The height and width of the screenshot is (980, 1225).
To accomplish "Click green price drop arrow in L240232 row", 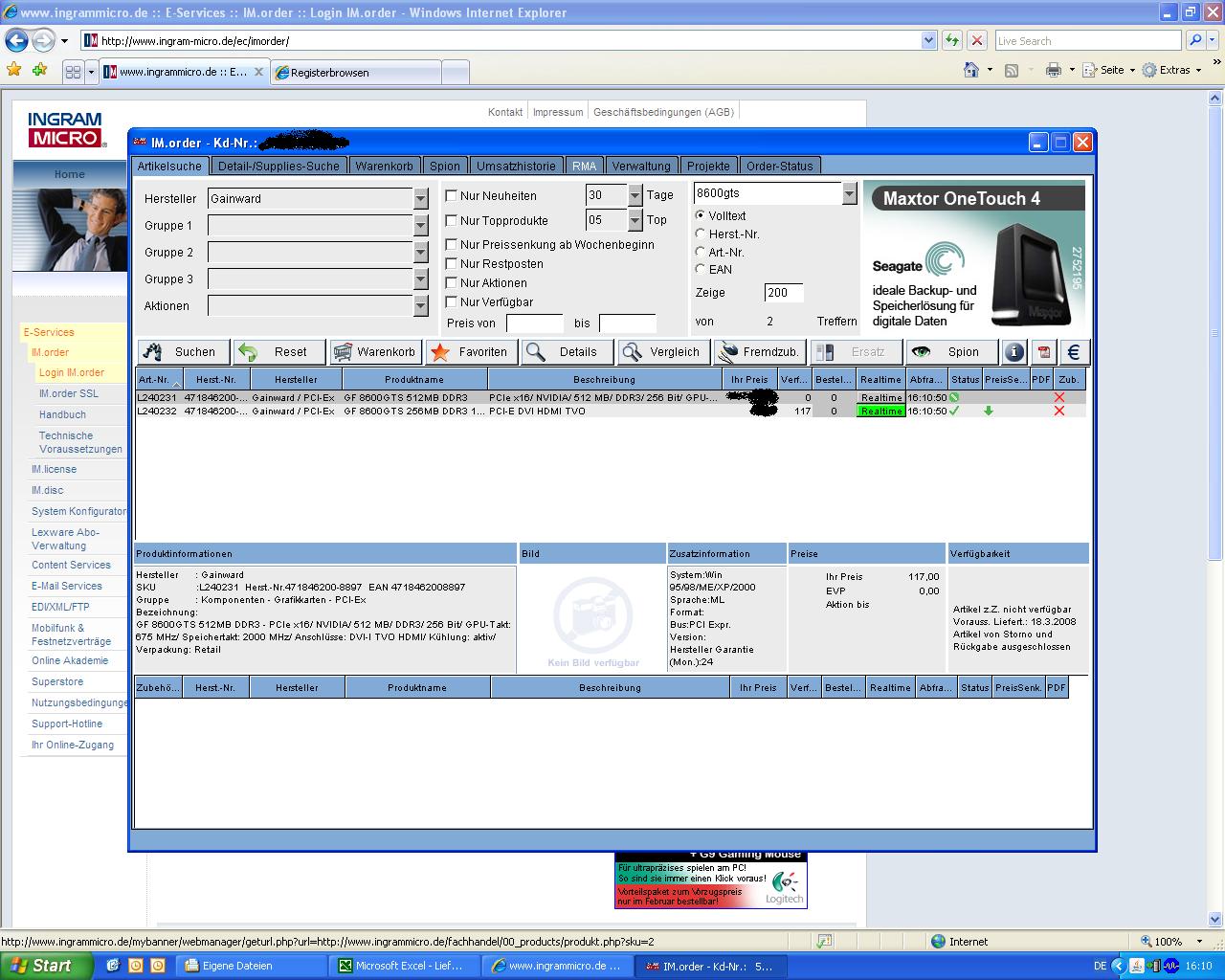I will 989,411.
